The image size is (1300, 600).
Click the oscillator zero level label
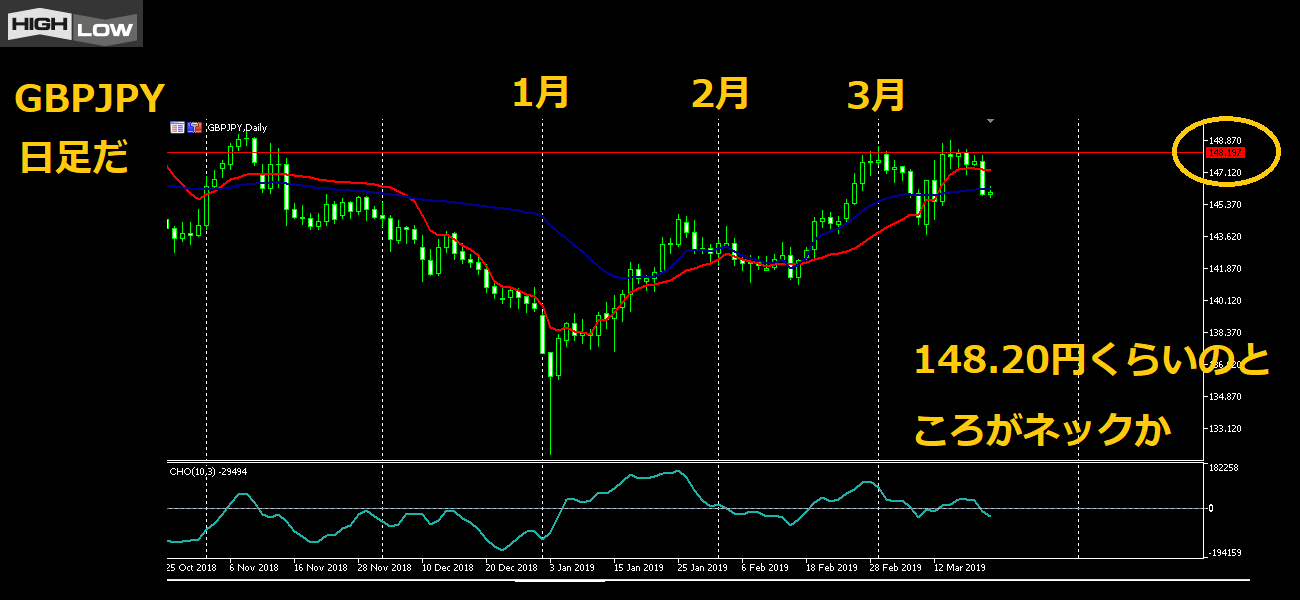pos(1211,508)
